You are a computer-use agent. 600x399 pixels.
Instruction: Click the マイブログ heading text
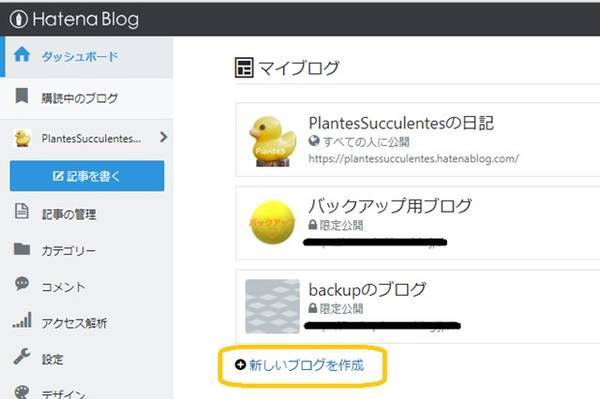pos(299,68)
